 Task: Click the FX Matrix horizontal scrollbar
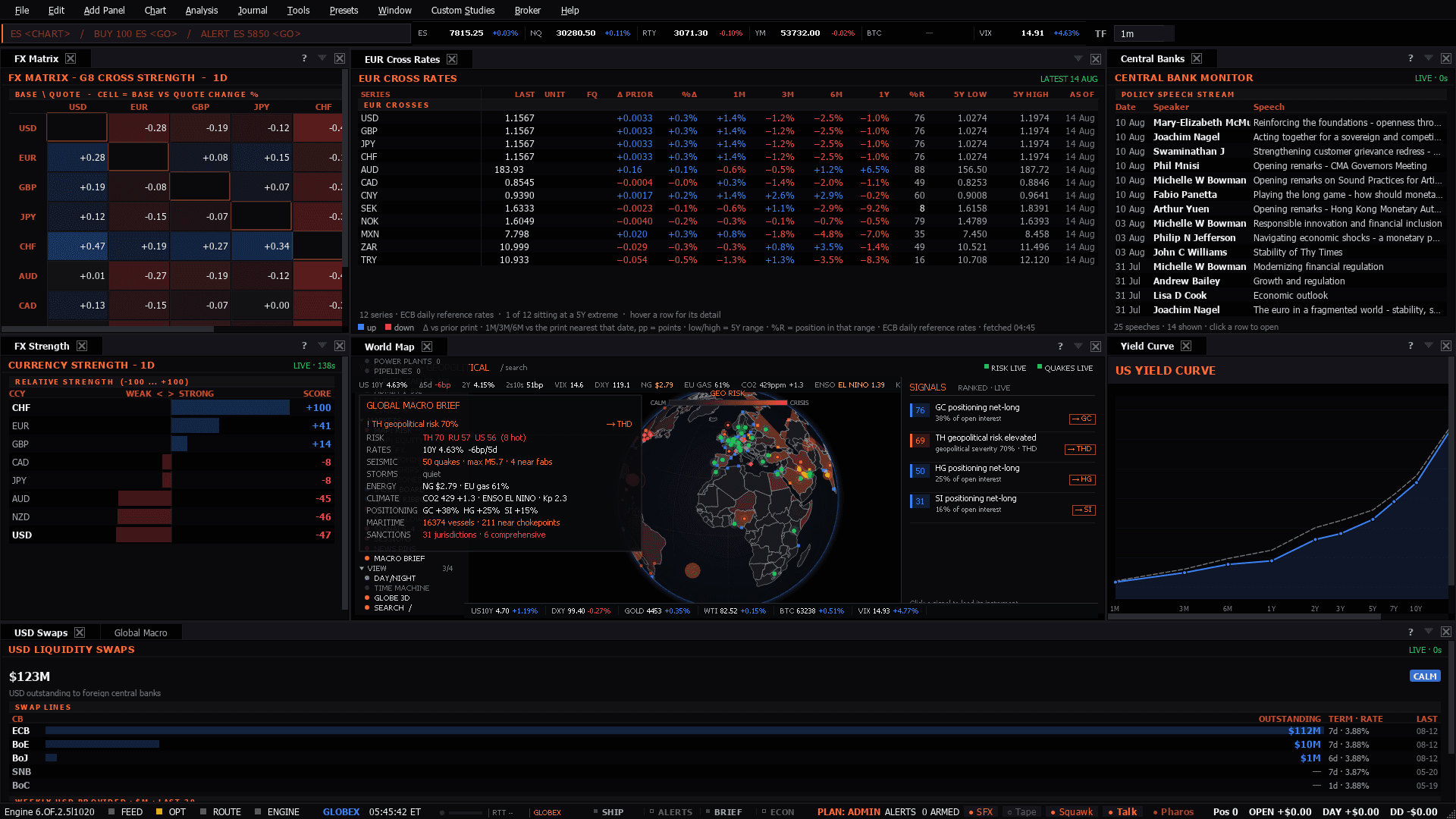(x=108, y=329)
